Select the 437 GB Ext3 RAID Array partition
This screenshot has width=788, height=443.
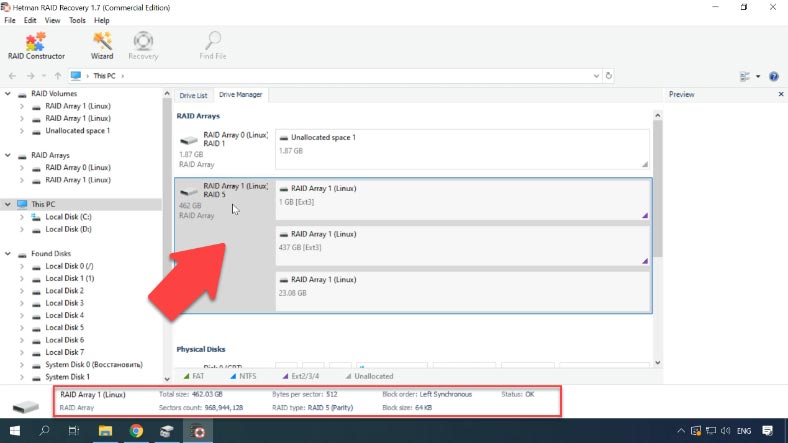click(x=462, y=246)
